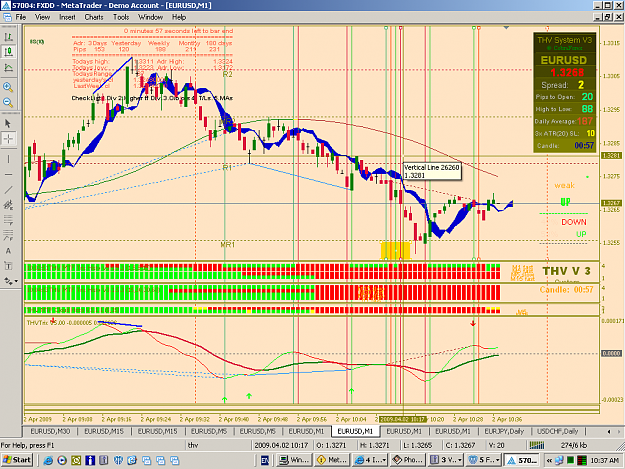Click the 2009.04.02 10:17 time axis label
This screenshot has width=625, height=469.
click(x=403, y=419)
